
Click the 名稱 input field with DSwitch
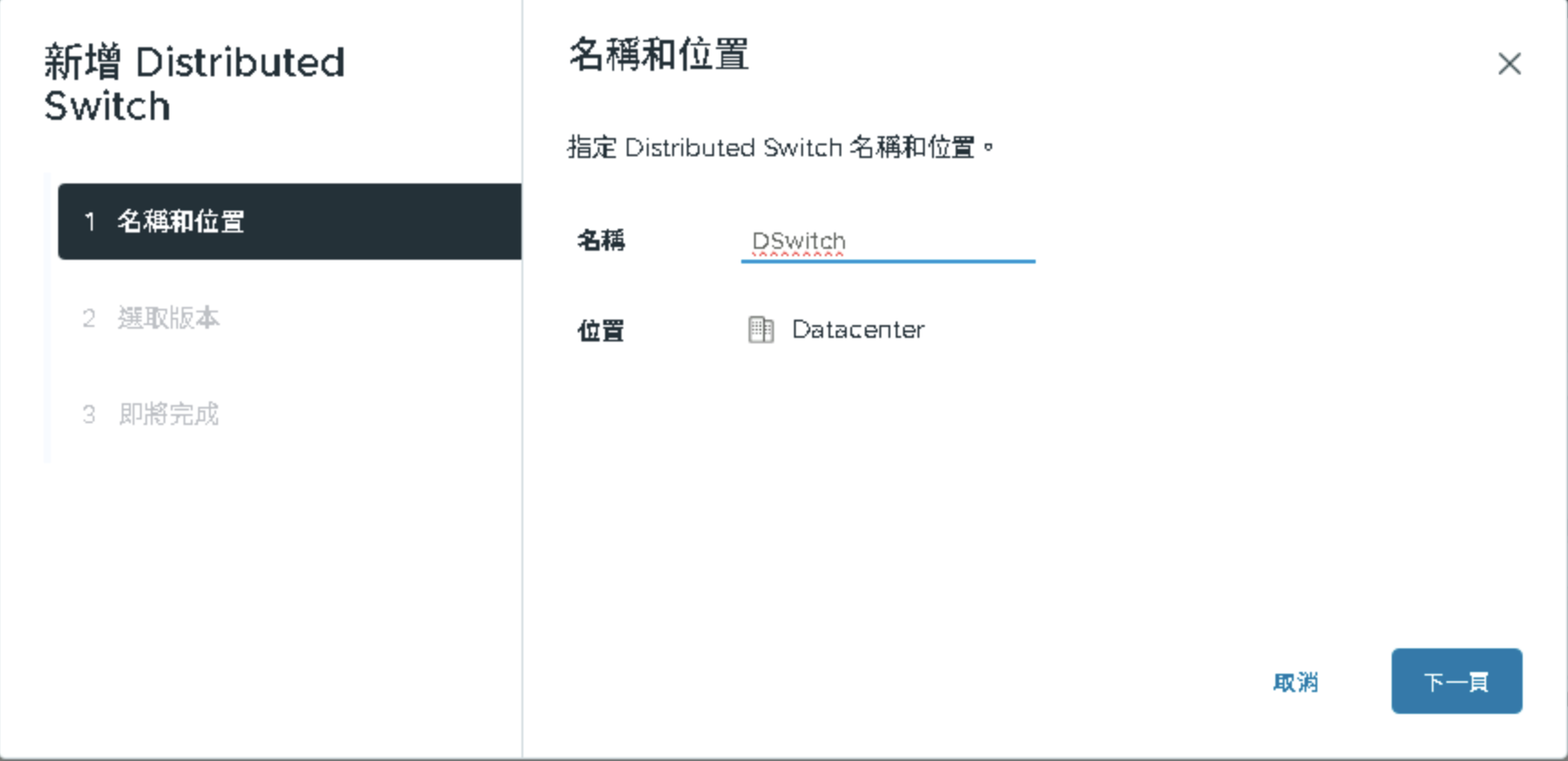point(888,242)
